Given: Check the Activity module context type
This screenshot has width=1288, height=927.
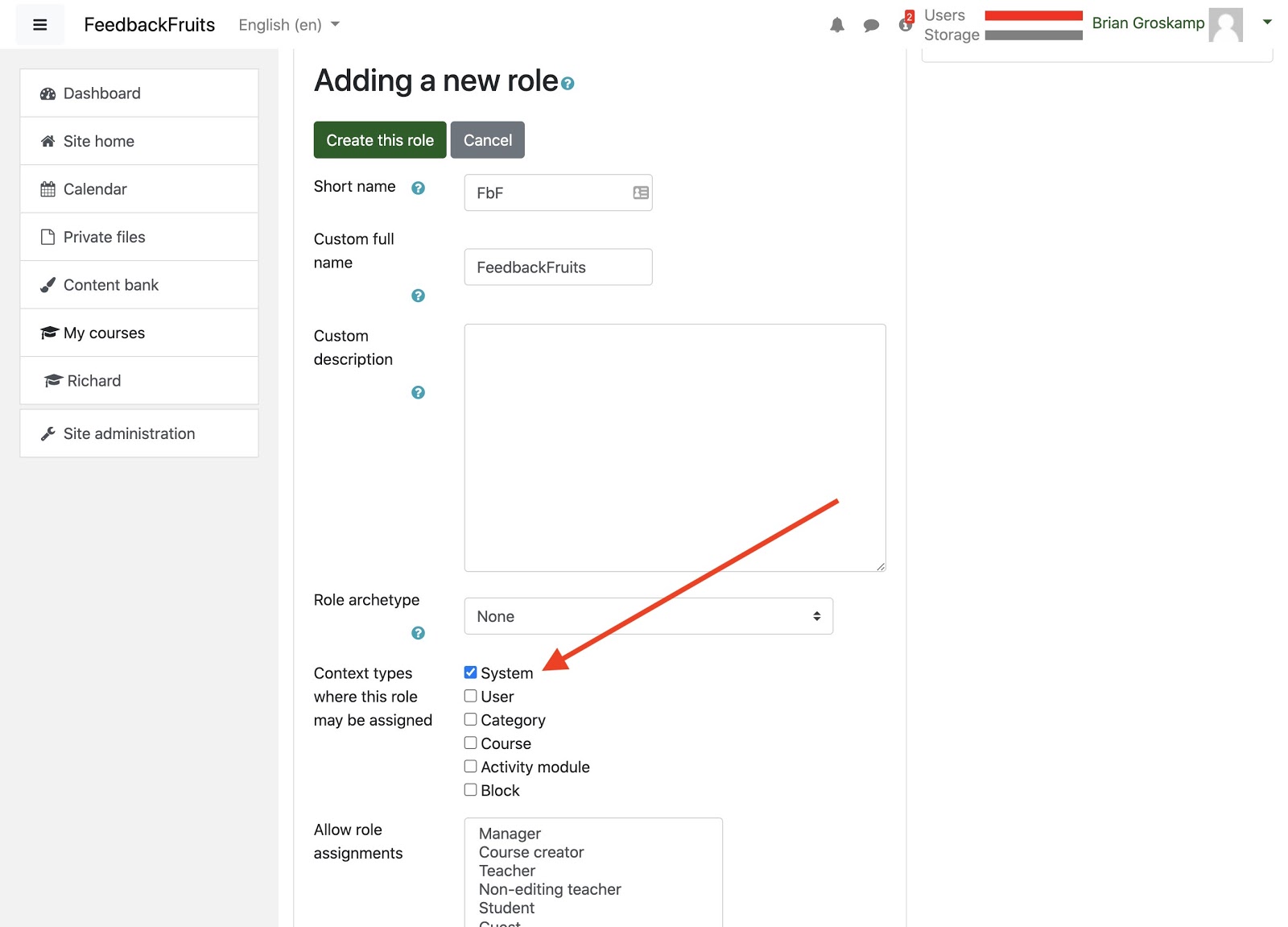Looking at the screenshot, I should 471,766.
